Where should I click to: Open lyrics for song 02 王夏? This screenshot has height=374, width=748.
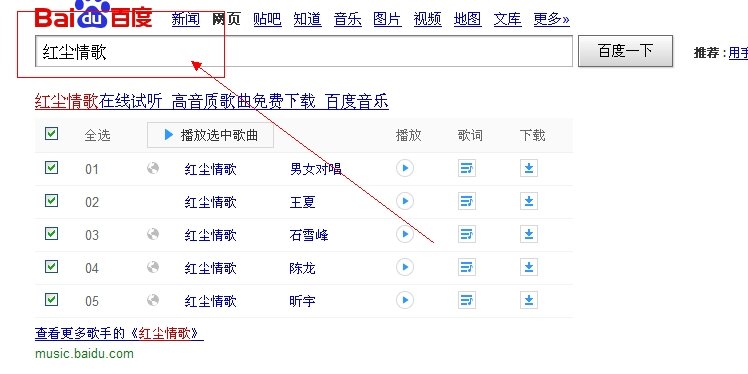pos(467,201)
